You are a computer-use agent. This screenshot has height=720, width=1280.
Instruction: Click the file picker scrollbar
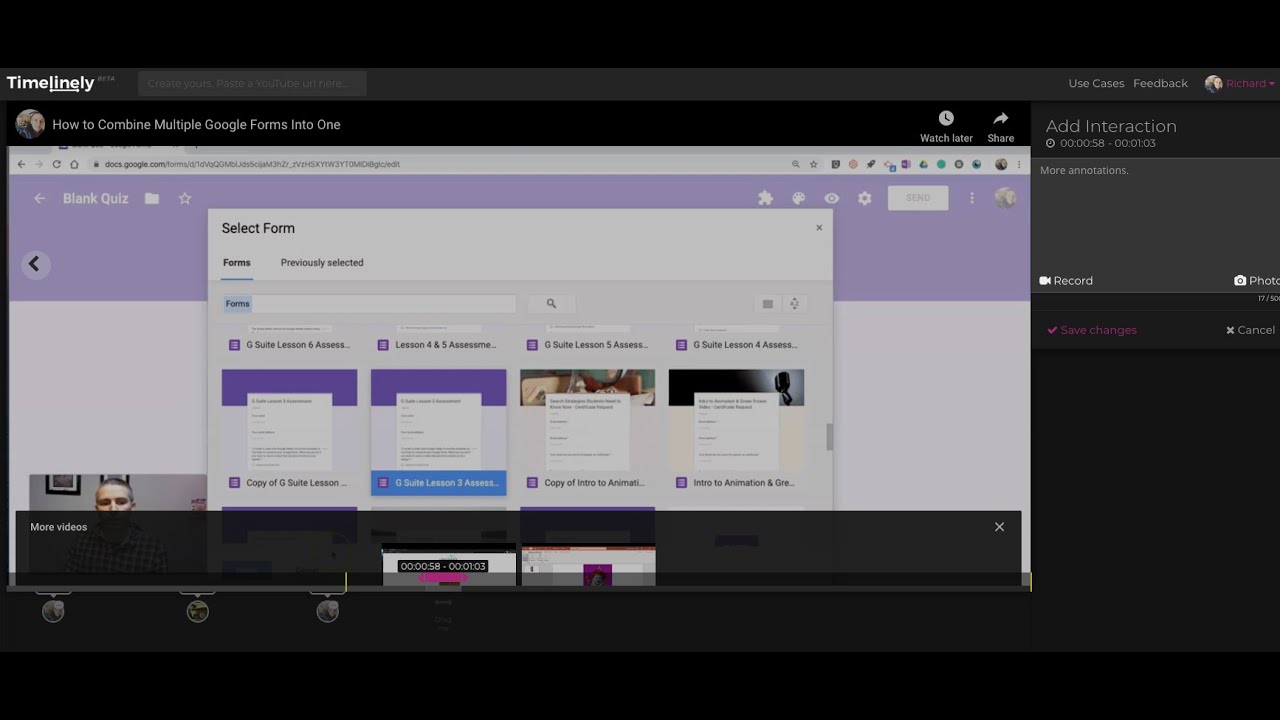(828, 437)
